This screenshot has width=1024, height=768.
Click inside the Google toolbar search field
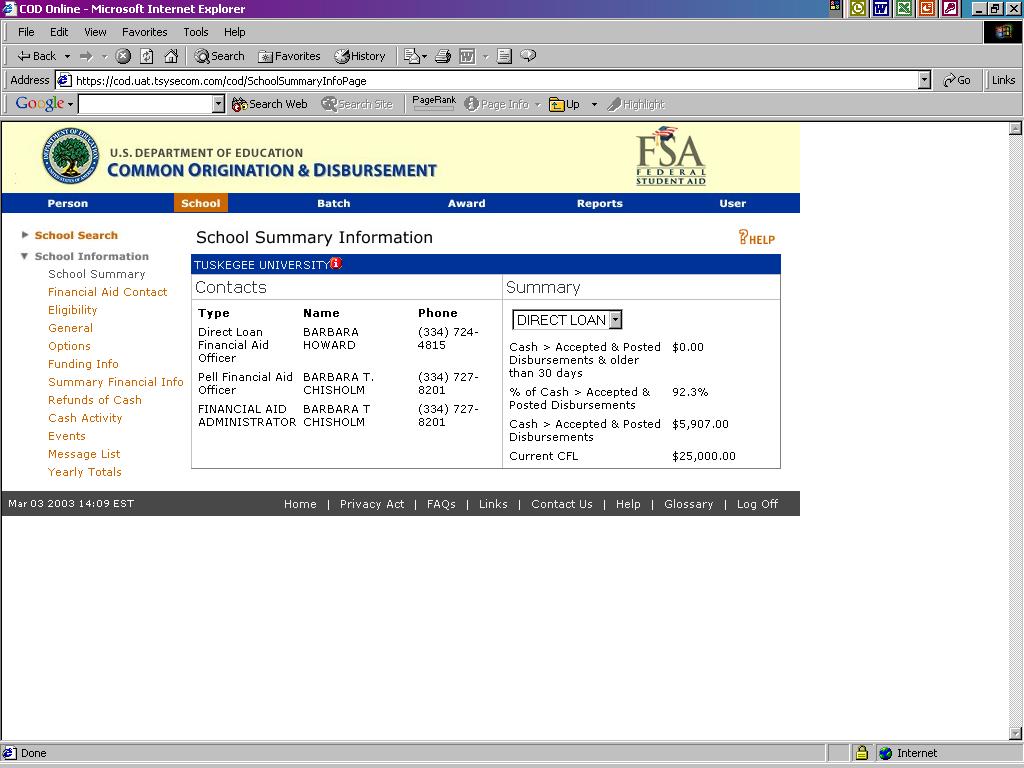pyautogui.click(x=145, y=104)
